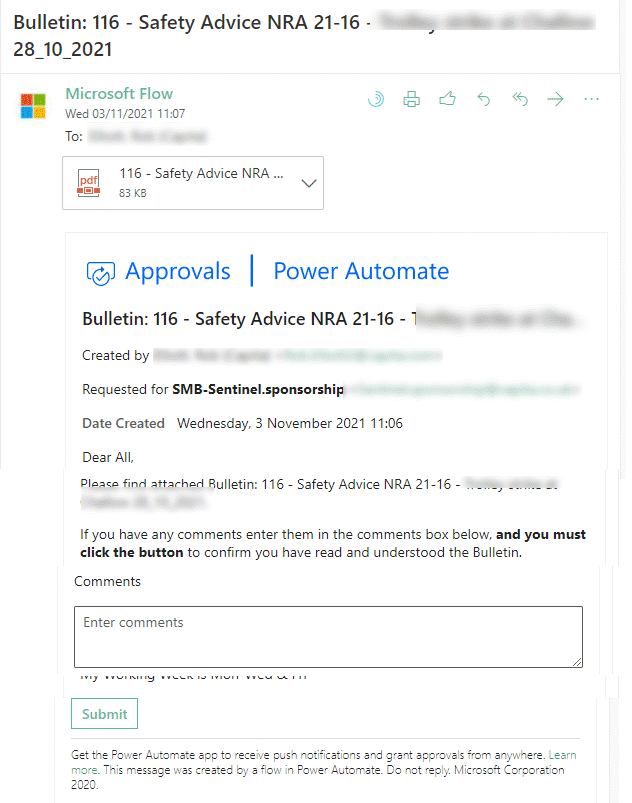Click the 'Comments' label
Image resolution: width=632 pixels, height=803 pixels.
[x=107, y=581]
